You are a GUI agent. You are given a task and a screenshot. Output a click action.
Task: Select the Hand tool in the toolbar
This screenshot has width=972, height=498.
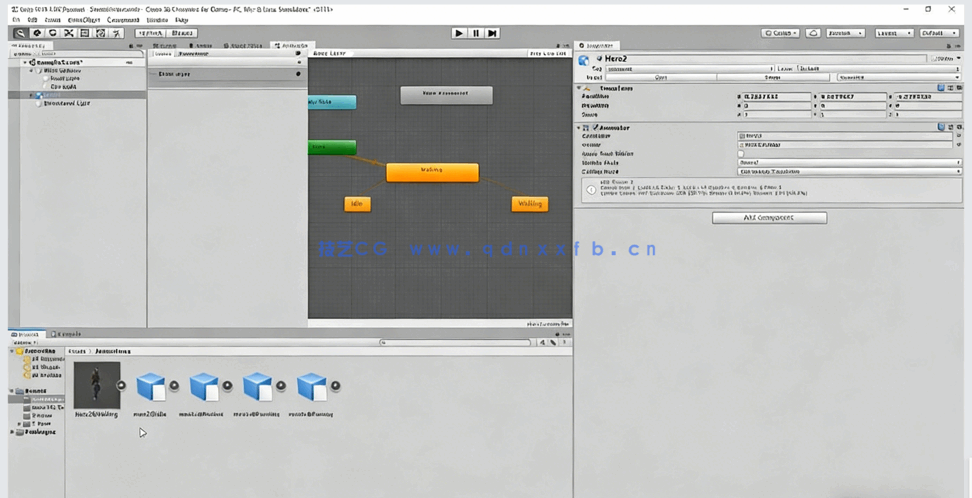coord(21,33)
